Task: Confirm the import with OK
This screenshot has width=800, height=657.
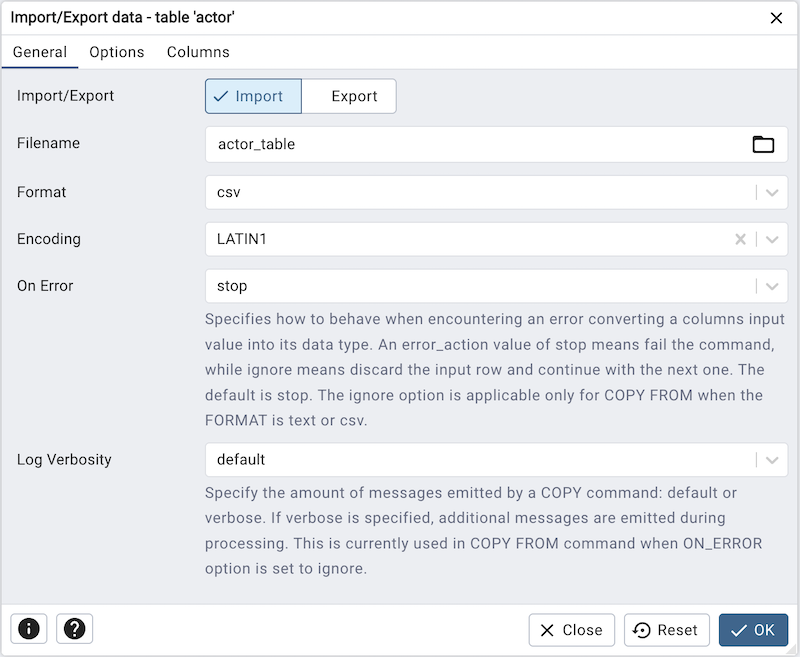Action: click(x=753, y=630)
